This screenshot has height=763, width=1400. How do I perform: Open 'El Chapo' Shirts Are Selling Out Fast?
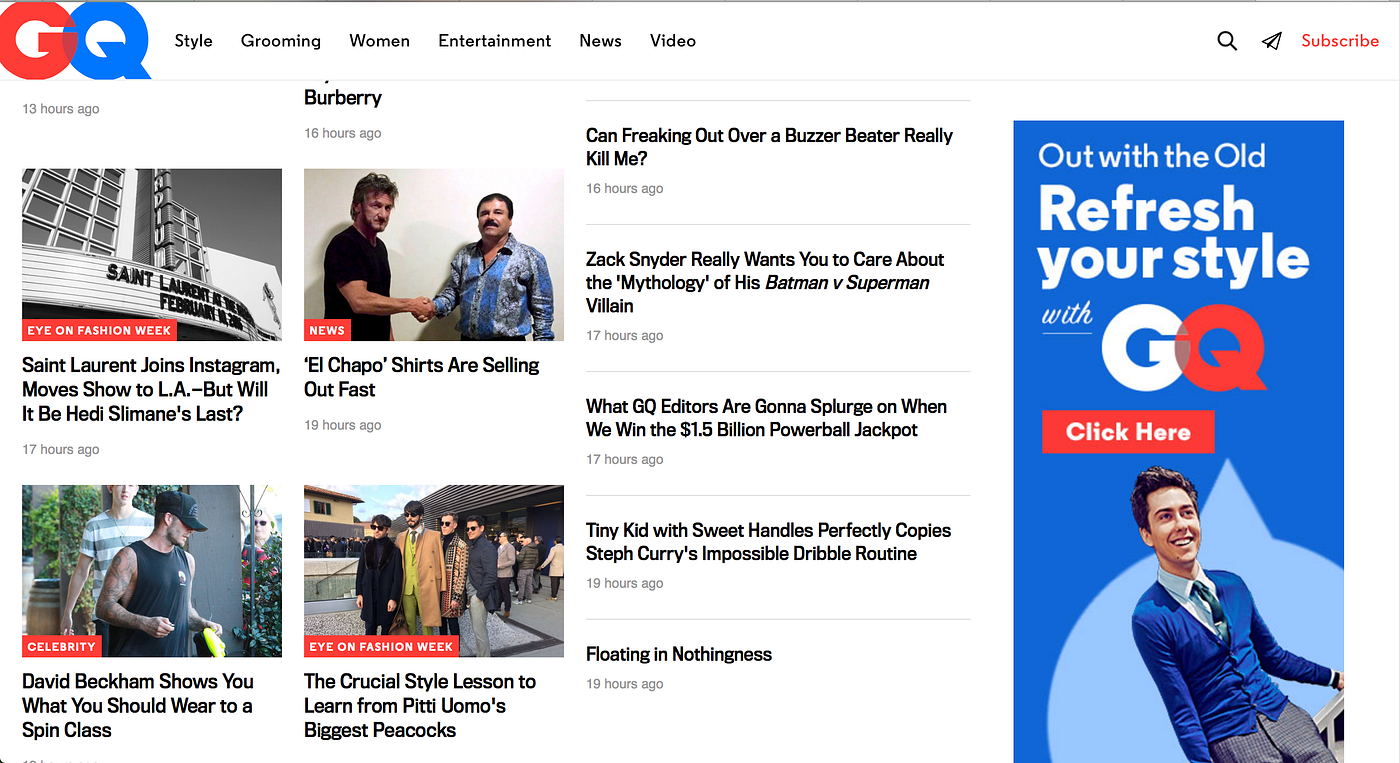point(421,377)
